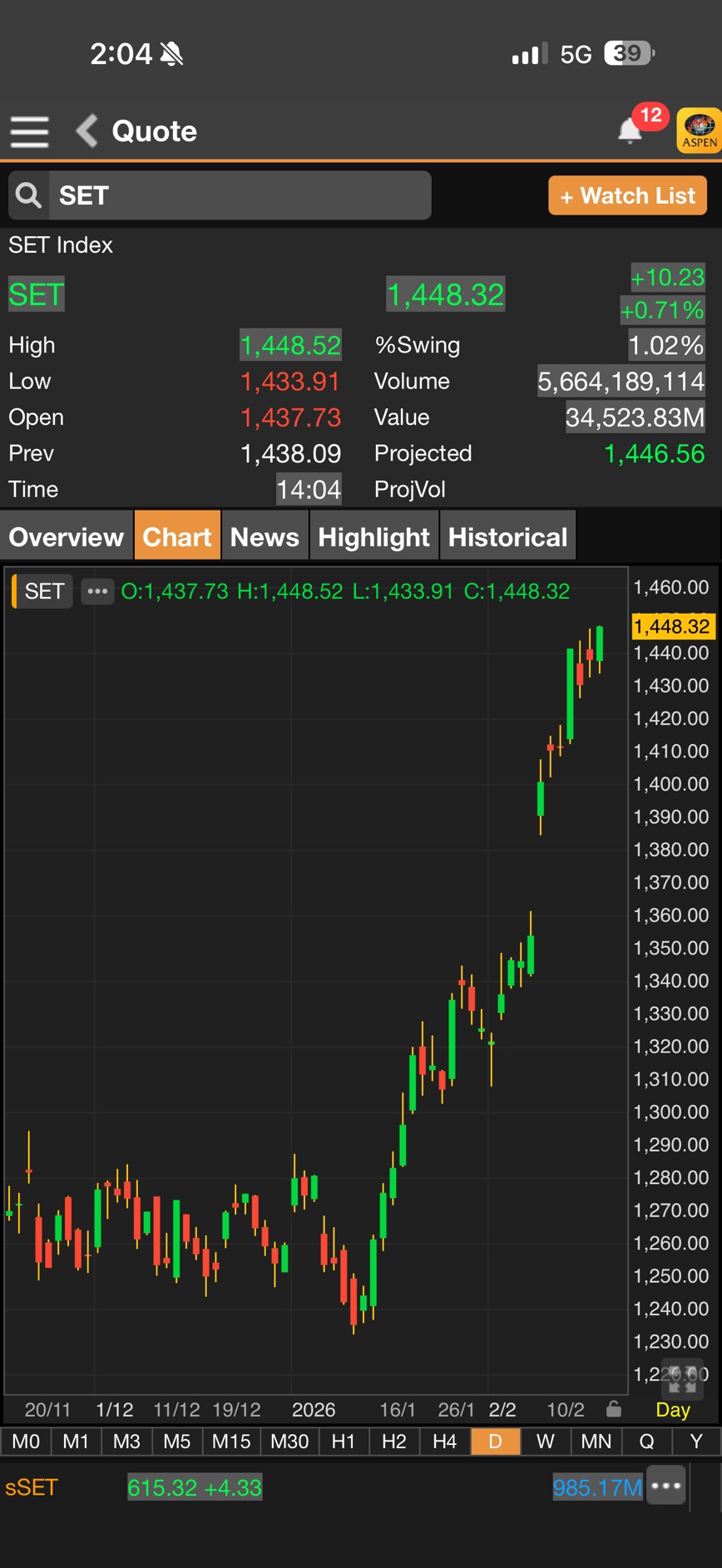Tap the back arrow beside Quote
722x1568 pixels.
(x=87, y=131)
